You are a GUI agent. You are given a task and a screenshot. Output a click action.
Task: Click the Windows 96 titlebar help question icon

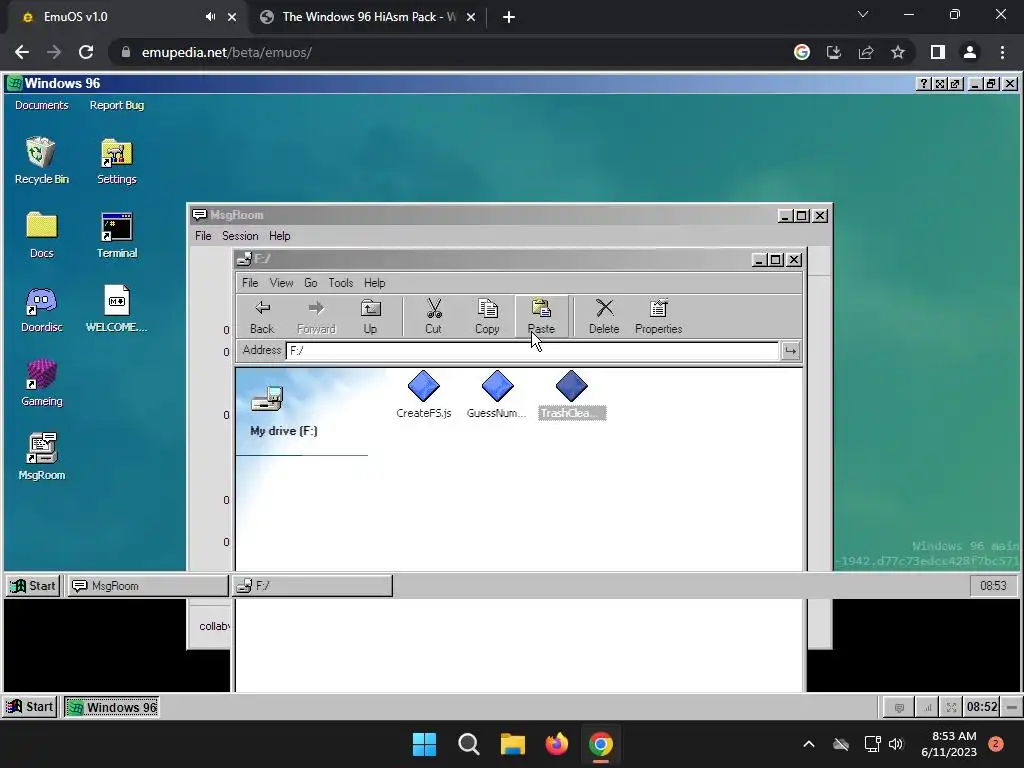923,84
